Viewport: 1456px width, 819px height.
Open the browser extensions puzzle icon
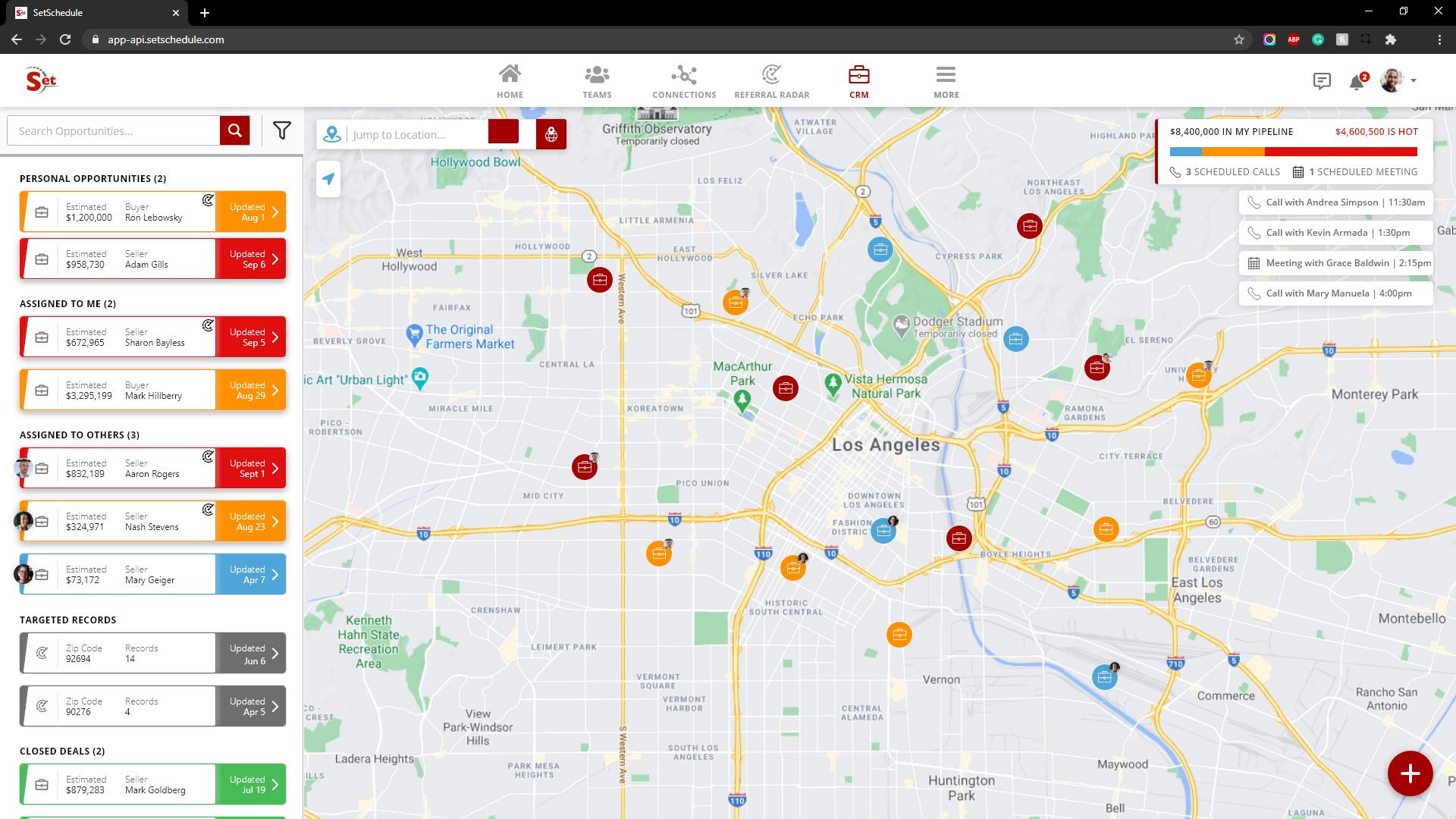point(1391,39)
